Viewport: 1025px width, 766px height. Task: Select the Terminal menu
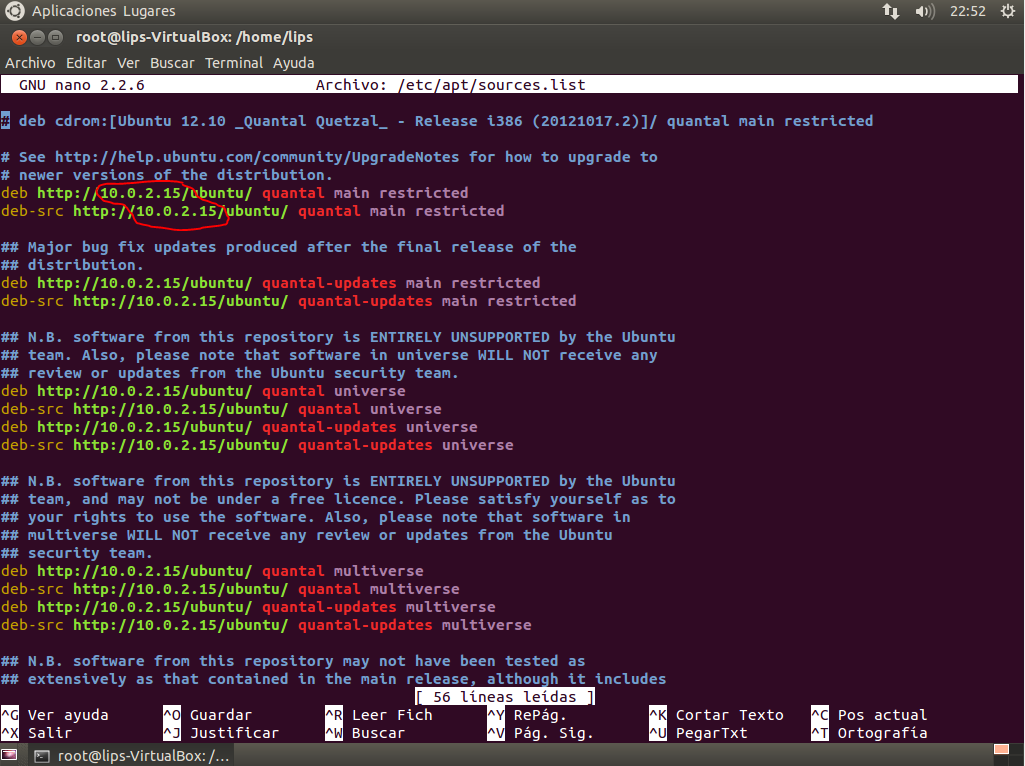click(234, 63)
